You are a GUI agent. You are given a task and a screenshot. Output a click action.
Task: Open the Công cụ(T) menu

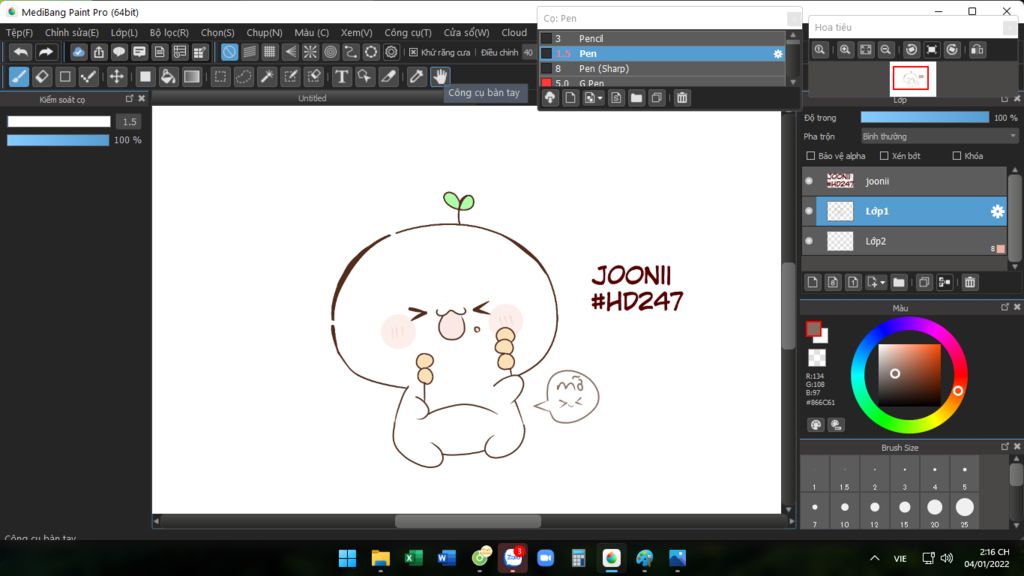pyautogui.click(x=408, y=33)
